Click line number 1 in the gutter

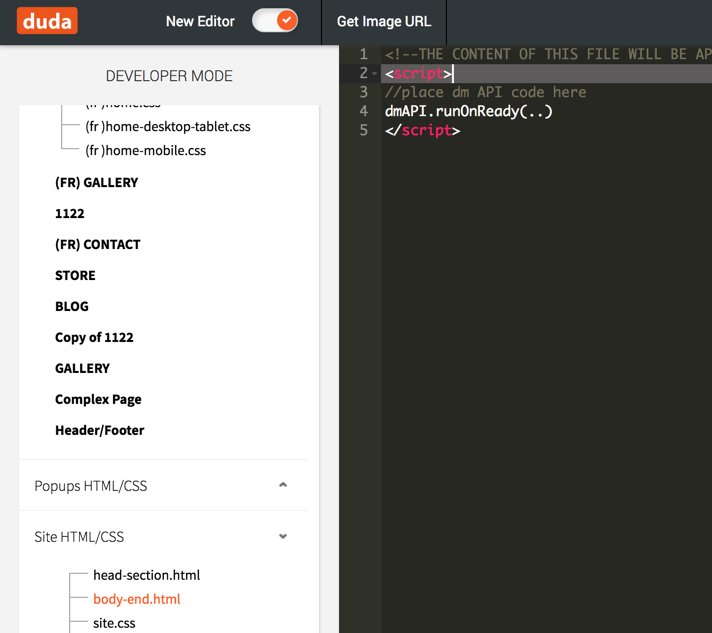(363, 54)
